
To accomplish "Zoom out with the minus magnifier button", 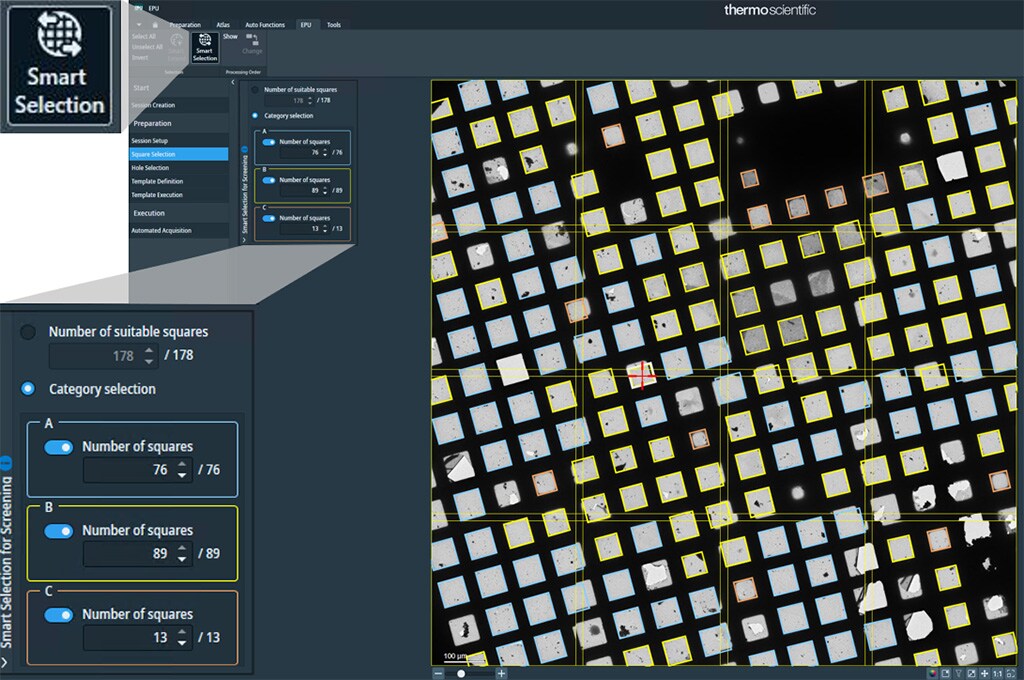I will pos(438,673).
